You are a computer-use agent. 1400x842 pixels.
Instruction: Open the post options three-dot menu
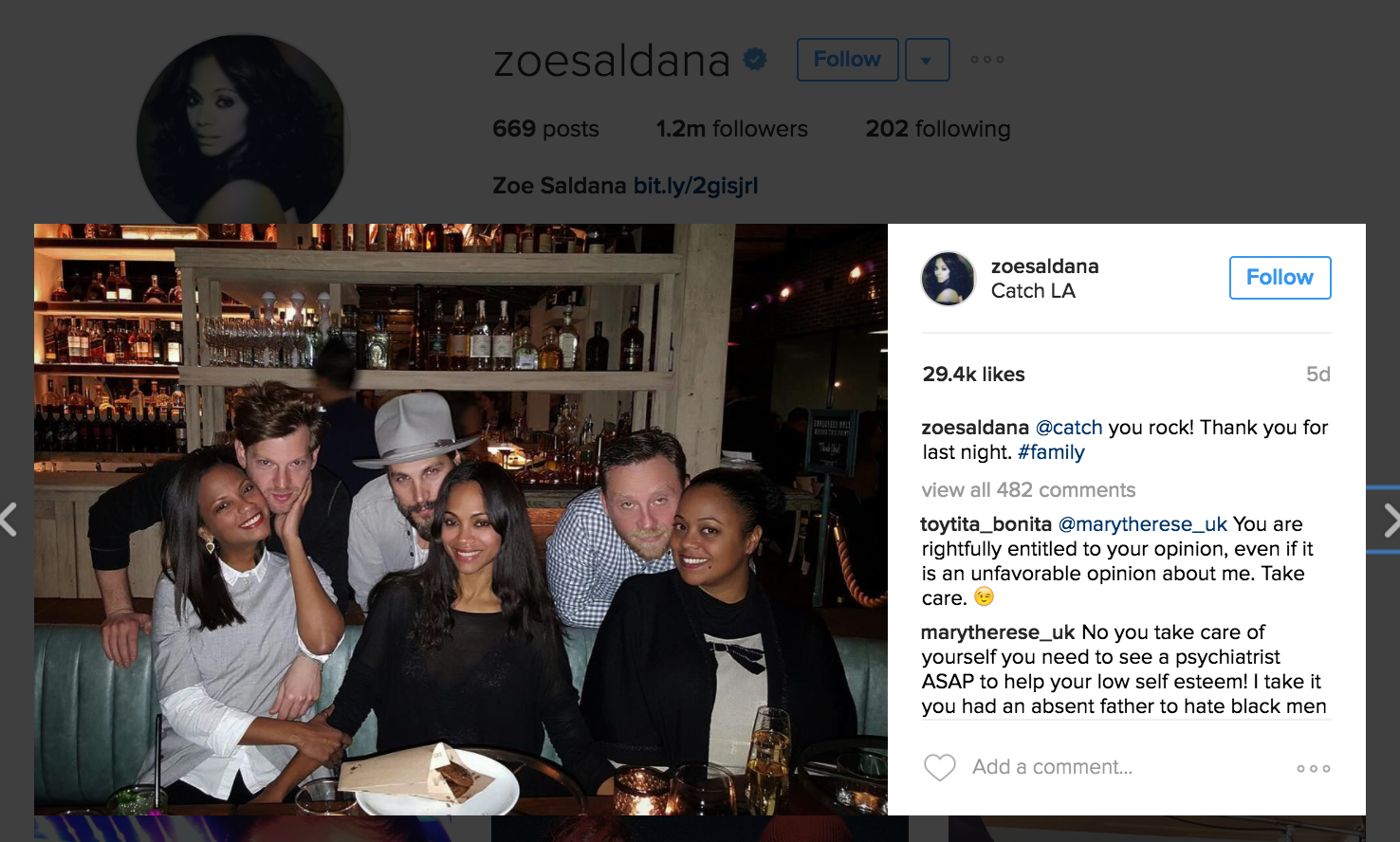click(x=1314, y=768)
